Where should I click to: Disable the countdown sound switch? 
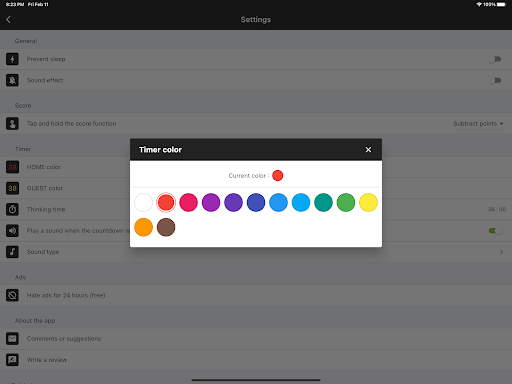point(496,231)
